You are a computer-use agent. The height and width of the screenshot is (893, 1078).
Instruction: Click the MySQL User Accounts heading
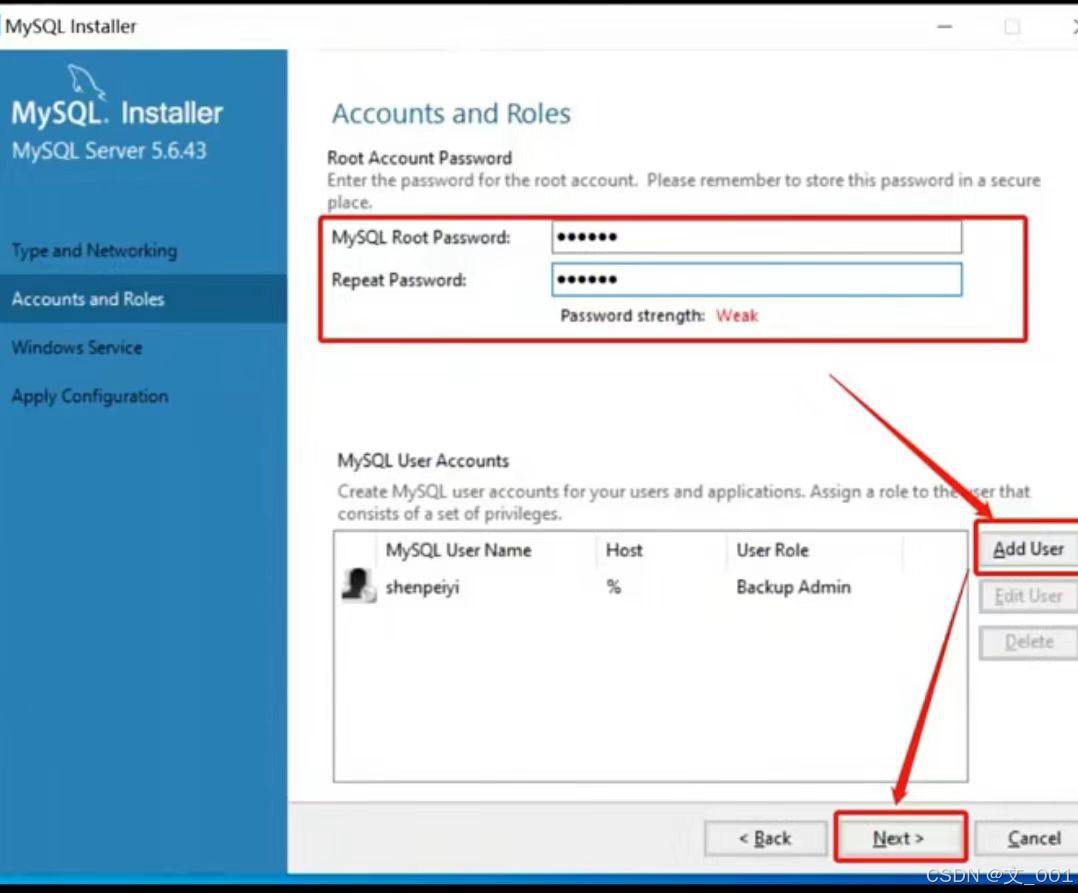pos(423,461)
